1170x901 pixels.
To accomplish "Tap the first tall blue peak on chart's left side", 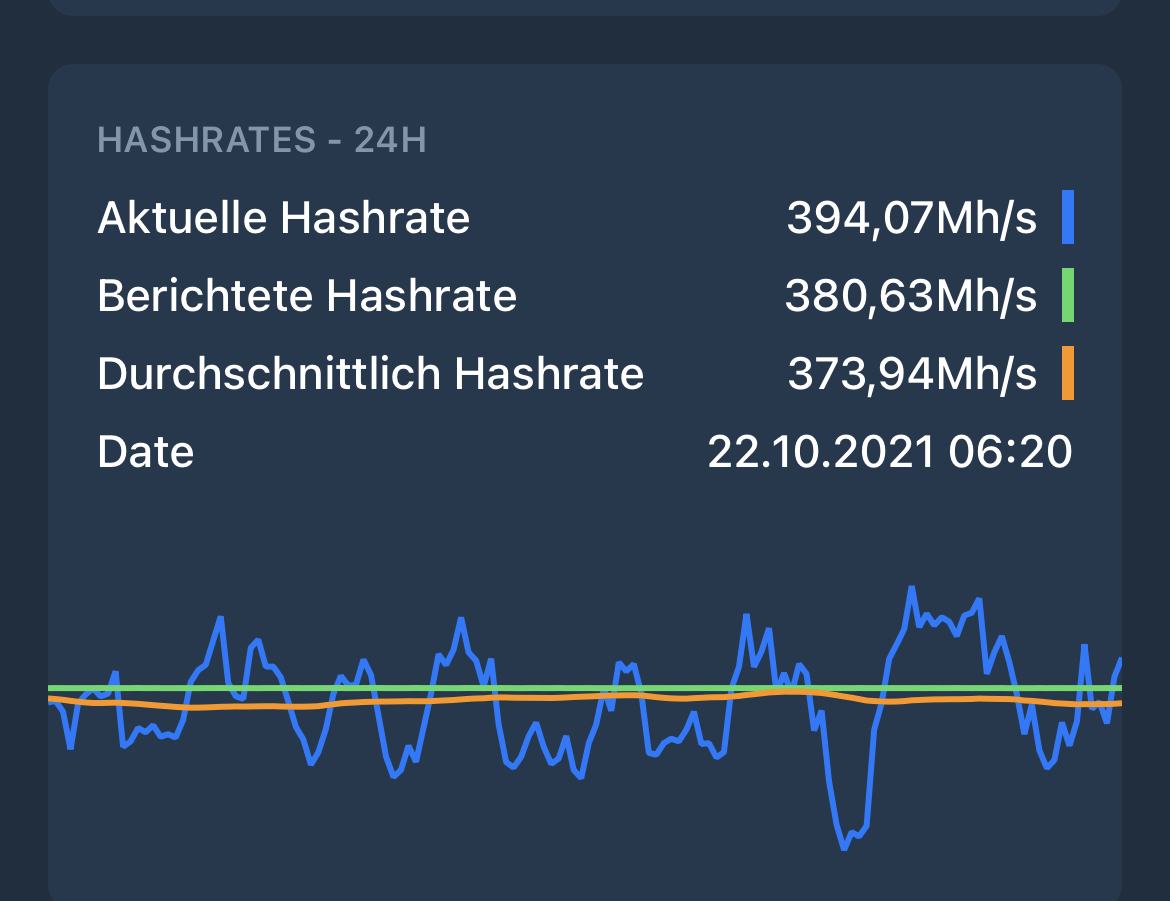I will click(220, 620).
